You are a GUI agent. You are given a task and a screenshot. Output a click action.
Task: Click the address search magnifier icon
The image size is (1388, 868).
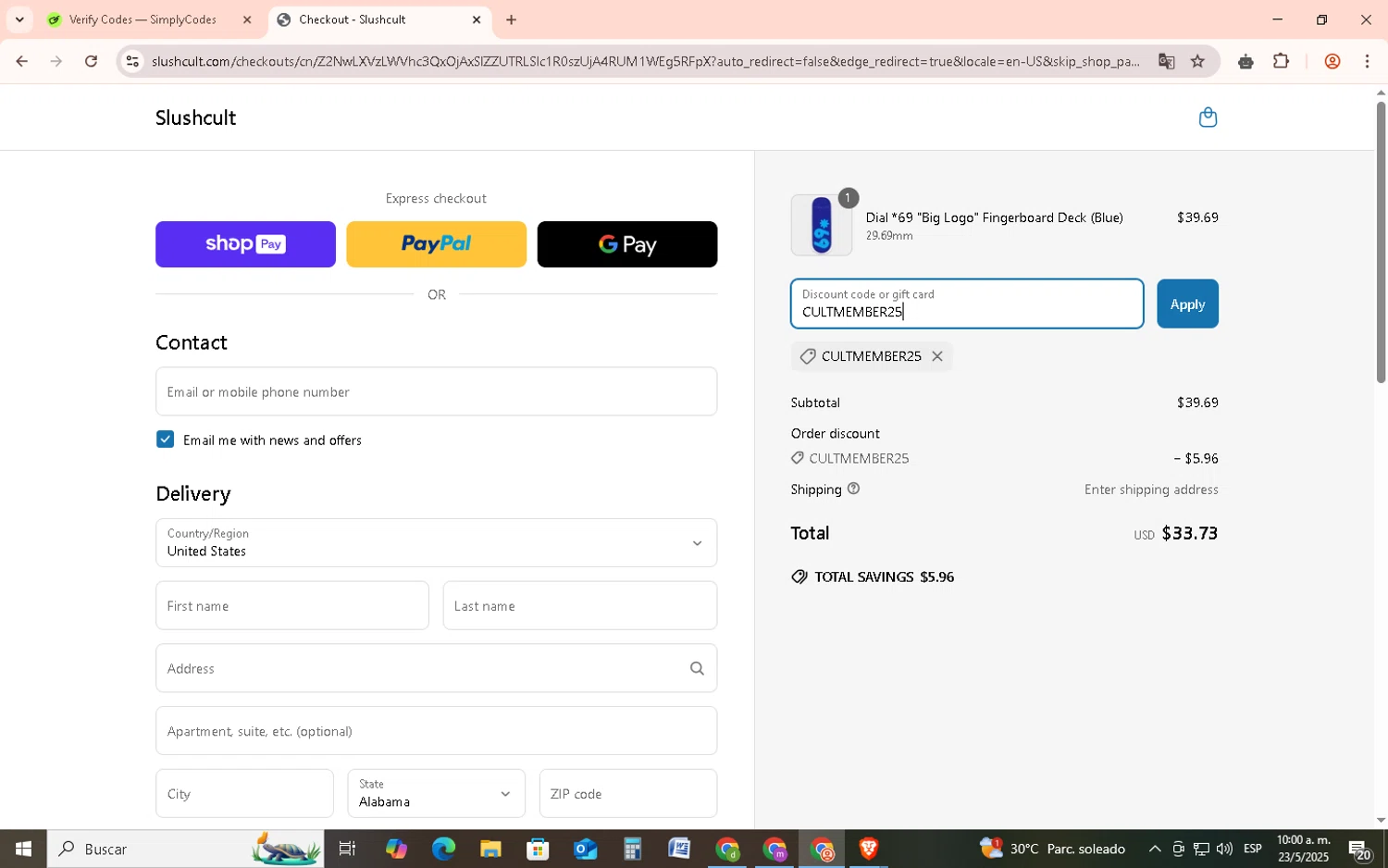(697, 668)
